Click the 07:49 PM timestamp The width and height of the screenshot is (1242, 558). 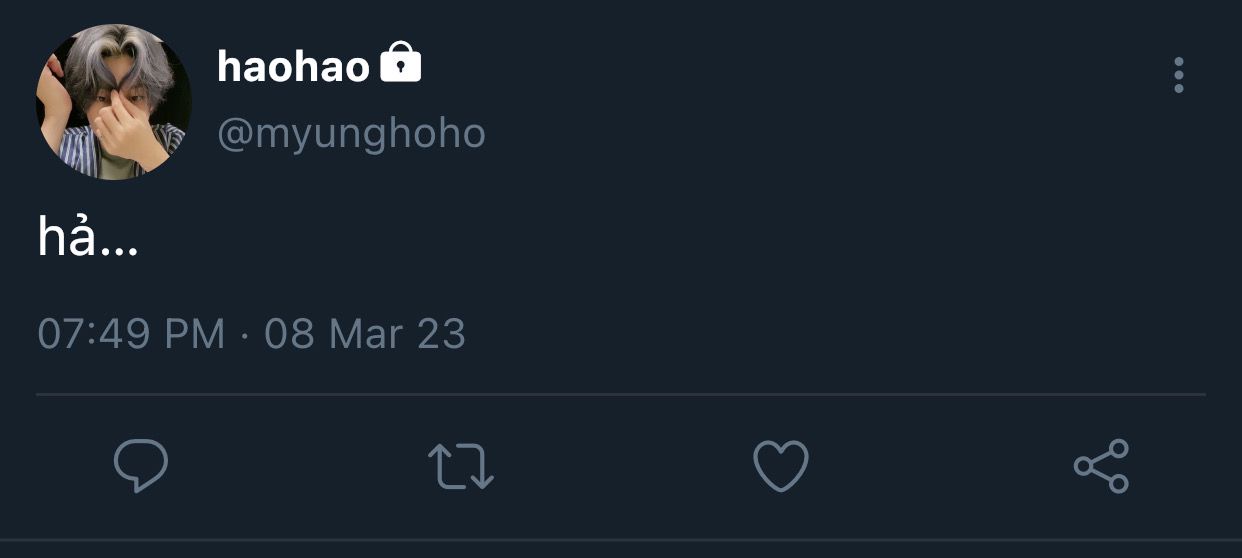pos(131,334)
